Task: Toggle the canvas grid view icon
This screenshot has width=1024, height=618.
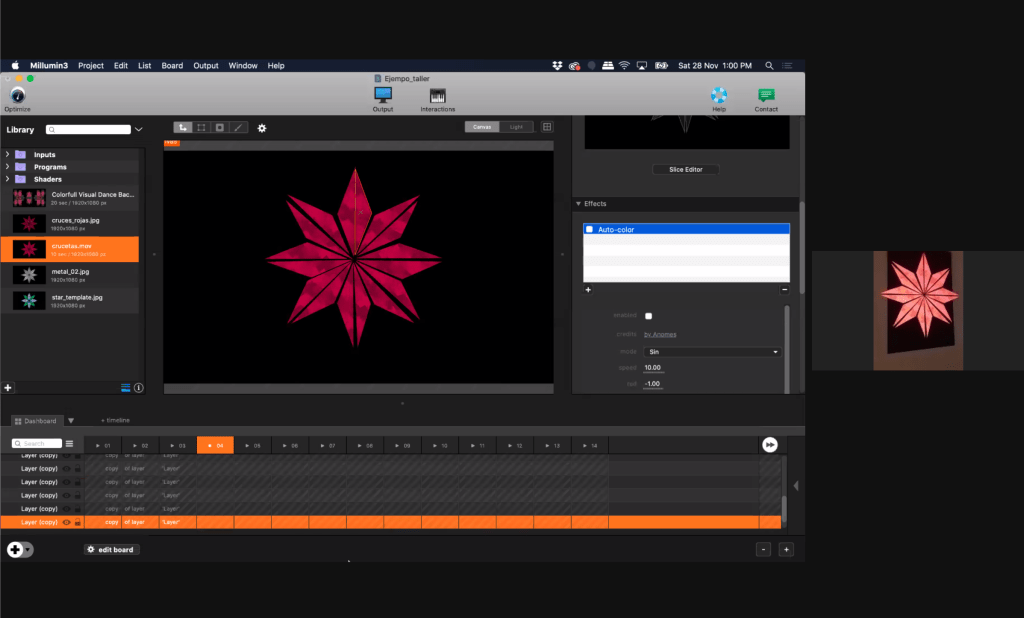Action: click(547, 127)
